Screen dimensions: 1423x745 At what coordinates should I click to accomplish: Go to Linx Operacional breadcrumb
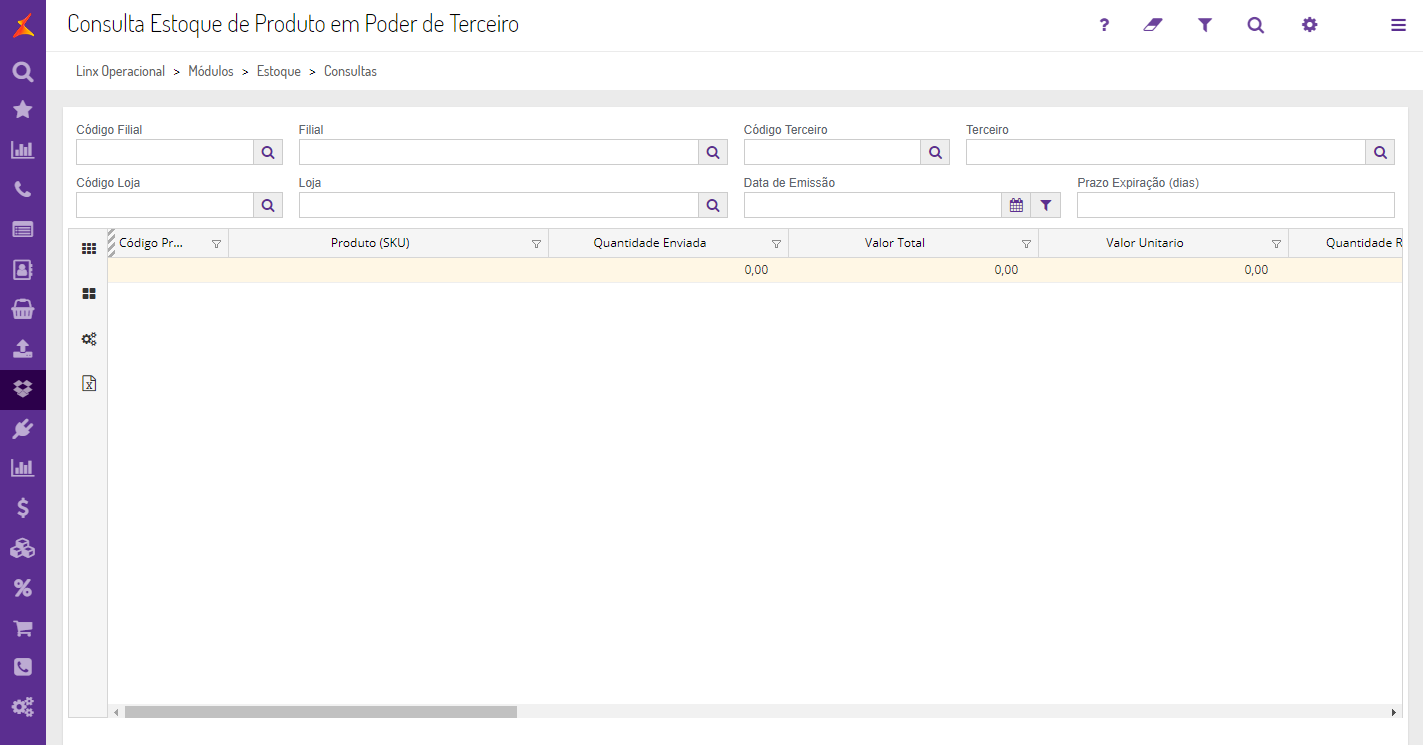121,72
